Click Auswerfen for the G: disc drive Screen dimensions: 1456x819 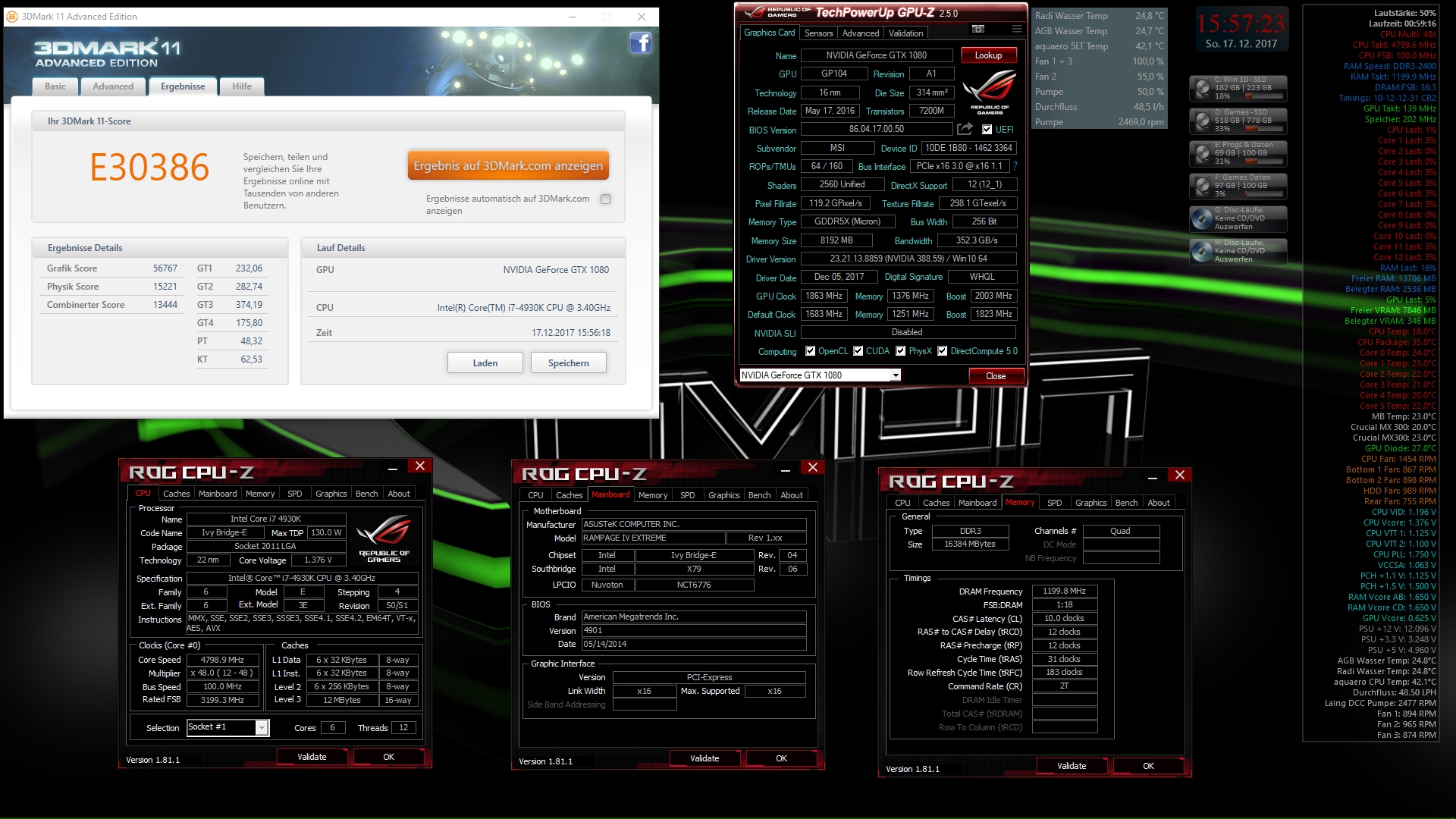(x=1233, y=227)
